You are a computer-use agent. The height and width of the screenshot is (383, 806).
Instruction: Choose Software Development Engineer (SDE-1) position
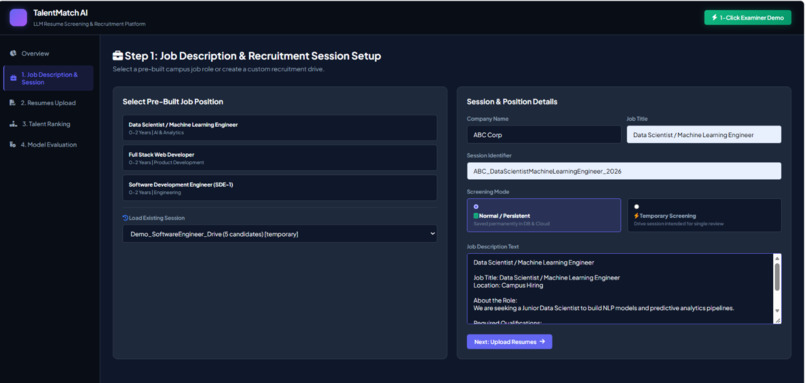click(x=280, y=188)
